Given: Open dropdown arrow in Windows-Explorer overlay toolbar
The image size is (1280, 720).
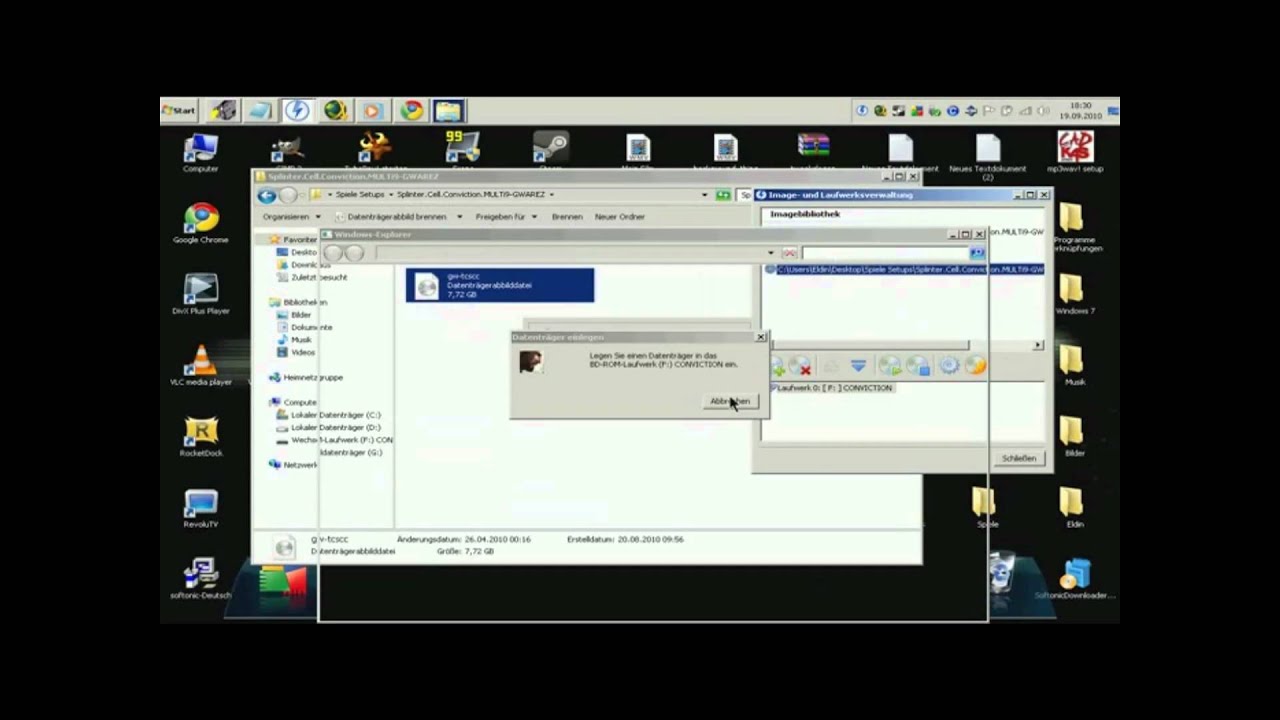Looking at the screenshot, I should (771, 253).
